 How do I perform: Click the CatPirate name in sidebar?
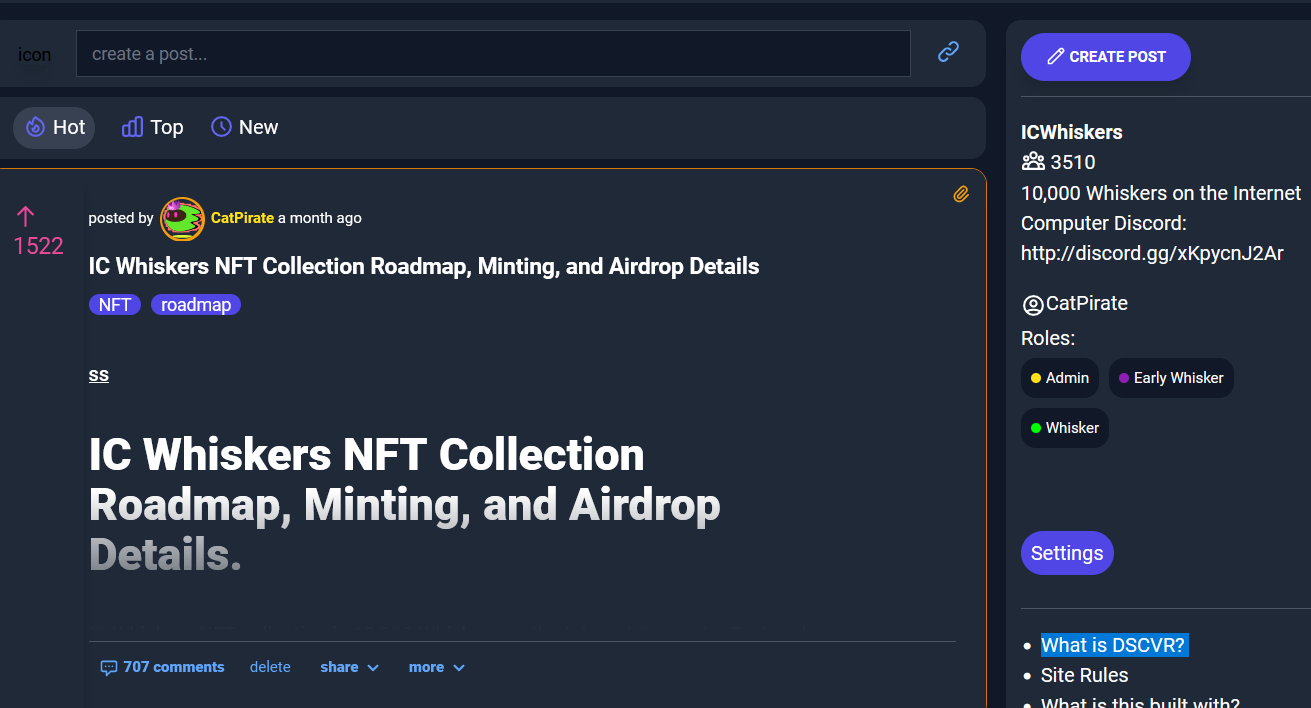pyautogui.click(x=1087, y=304)
